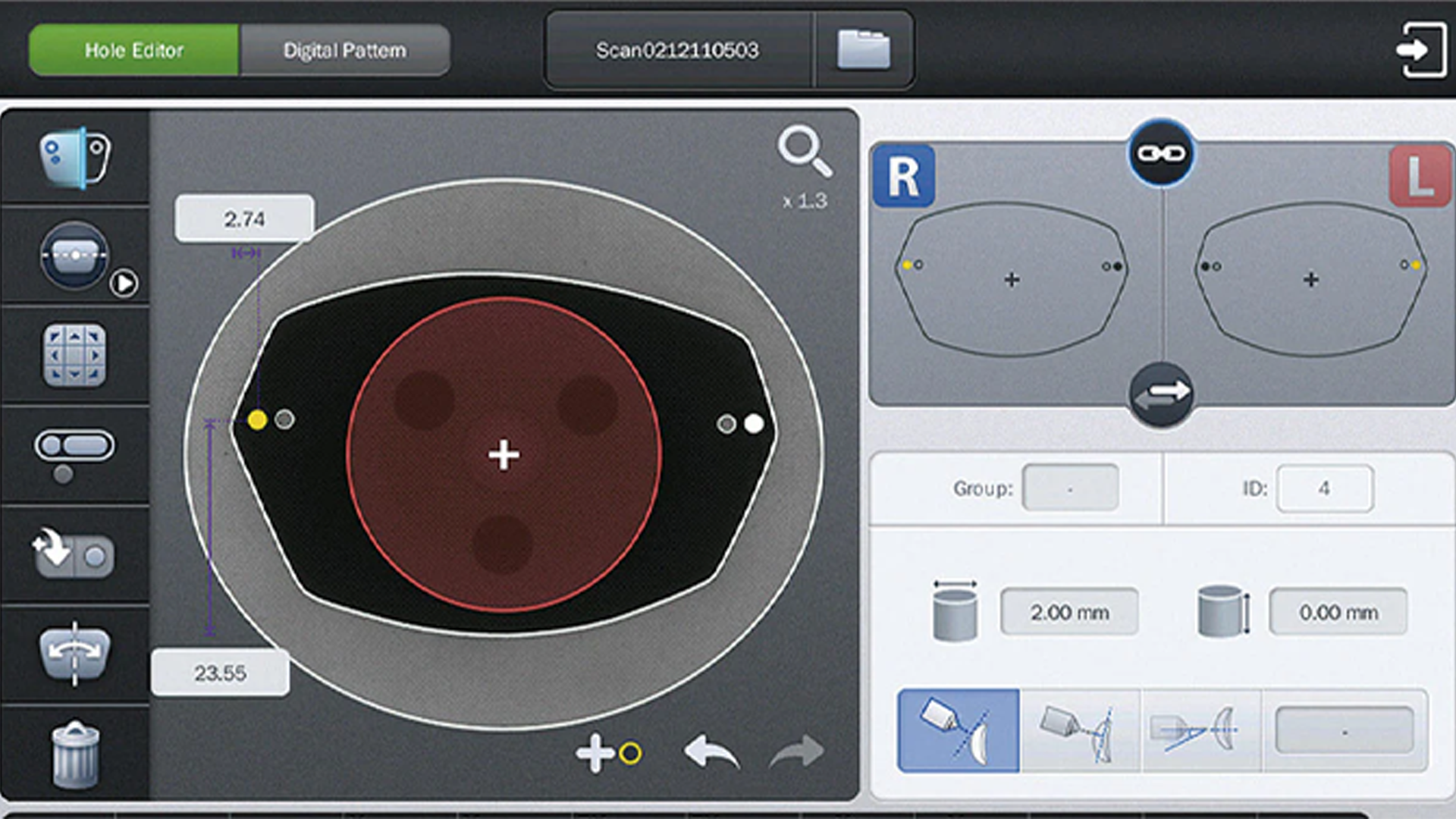Open the scan file folder browser
This screenshot has width=1456, height=819.
pos(864,50)
